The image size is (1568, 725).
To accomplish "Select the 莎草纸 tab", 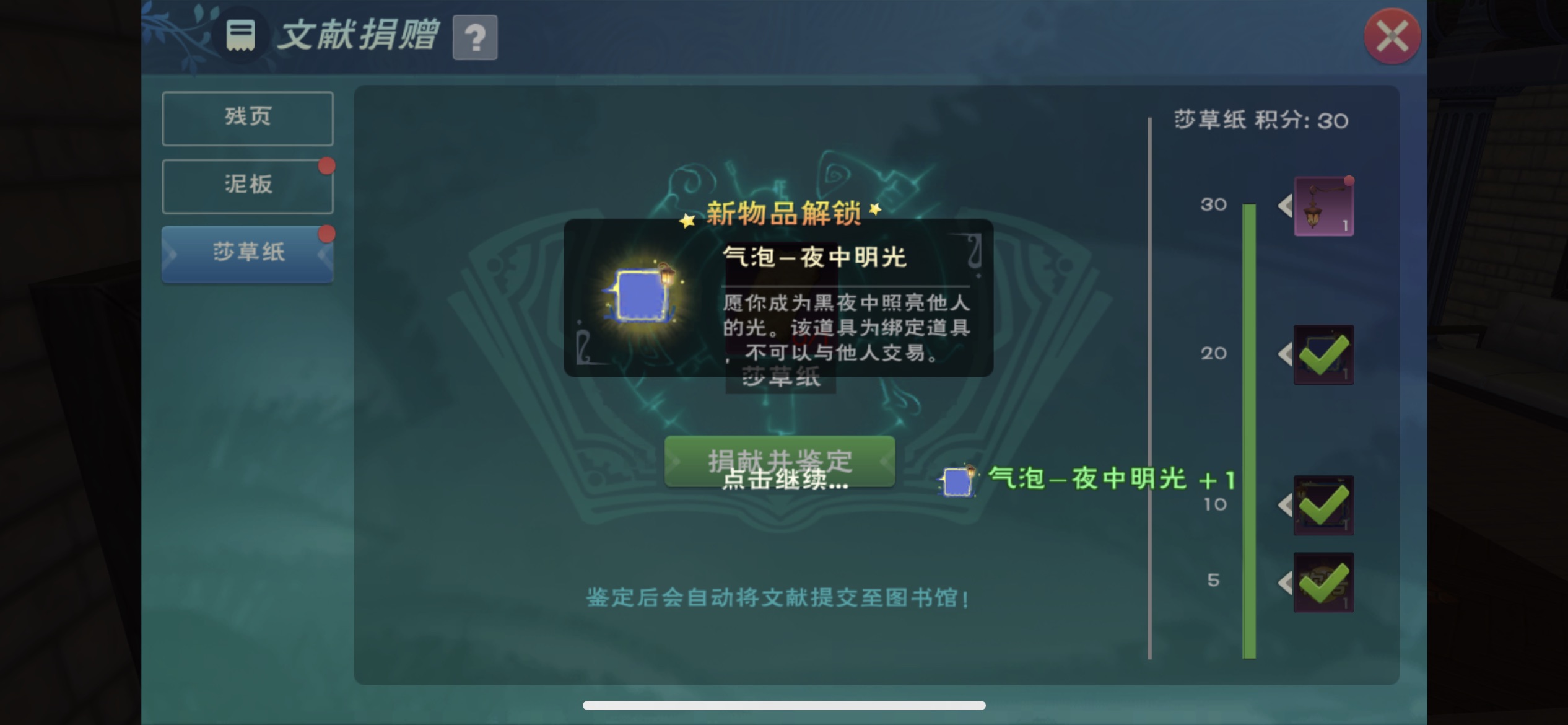I will [248, 253].
